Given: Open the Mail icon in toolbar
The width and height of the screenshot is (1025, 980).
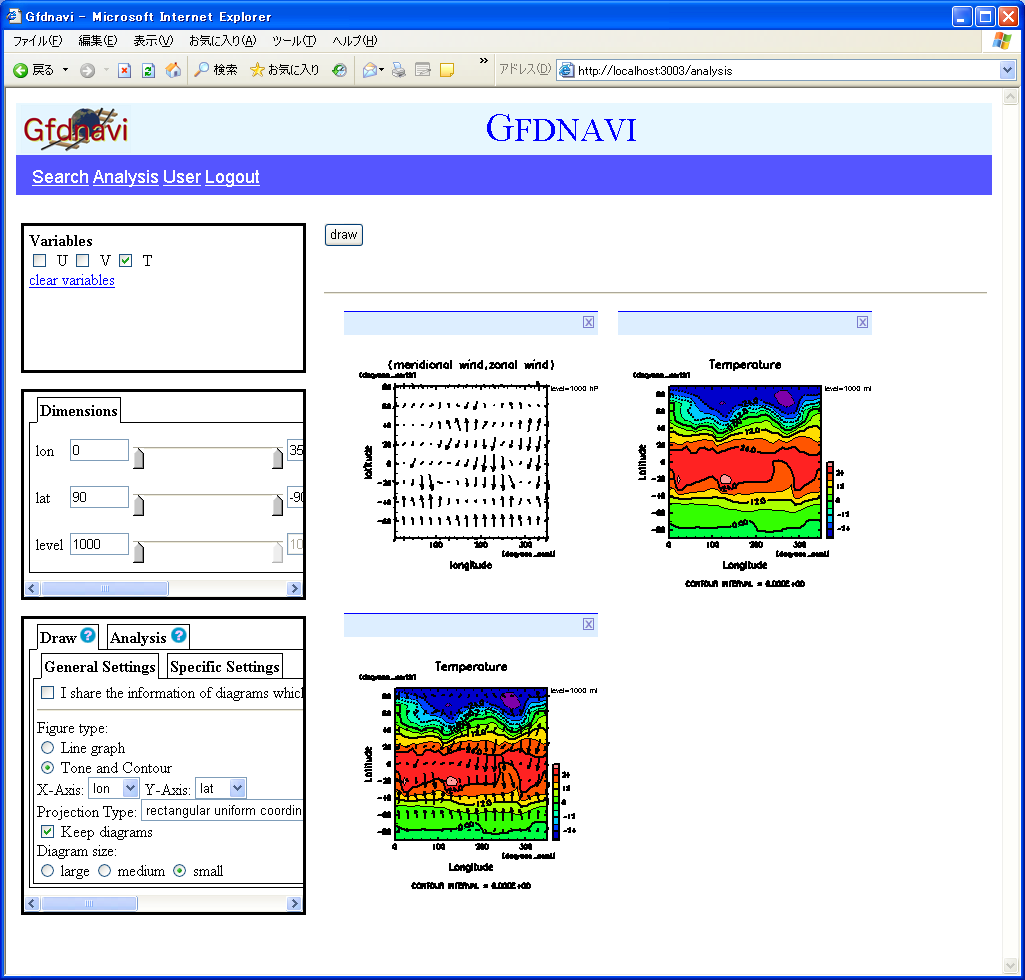Looking at the screenshot, I should [370, 70].
